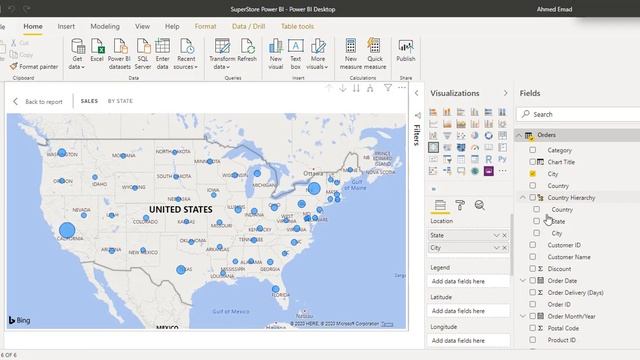Open the City field dropdown arrow
Viewport: 640px width, 360px height.
496,248
